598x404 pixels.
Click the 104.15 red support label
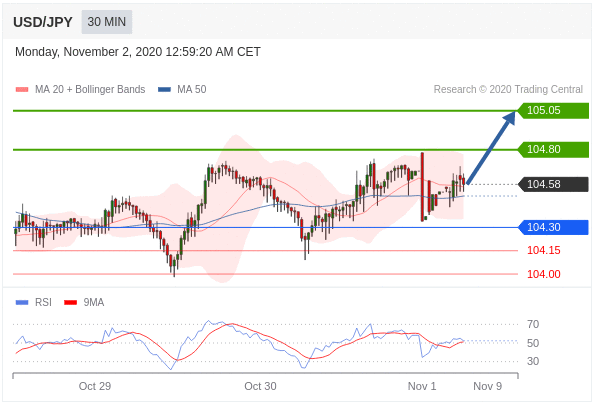point(543,250)
